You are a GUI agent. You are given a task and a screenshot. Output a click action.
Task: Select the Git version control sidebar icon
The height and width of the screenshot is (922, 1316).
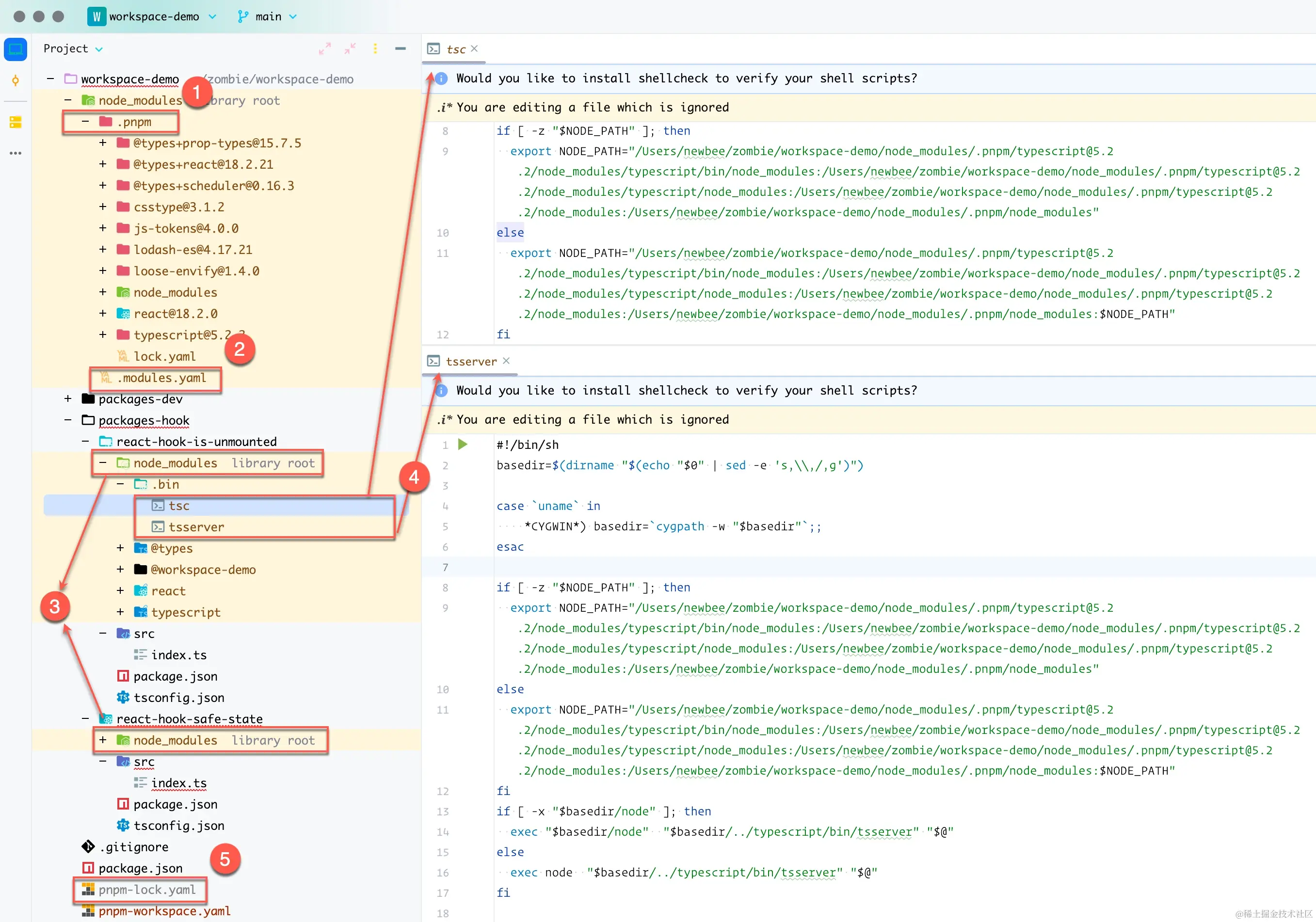pyautogui.click(x=16, y=81)
